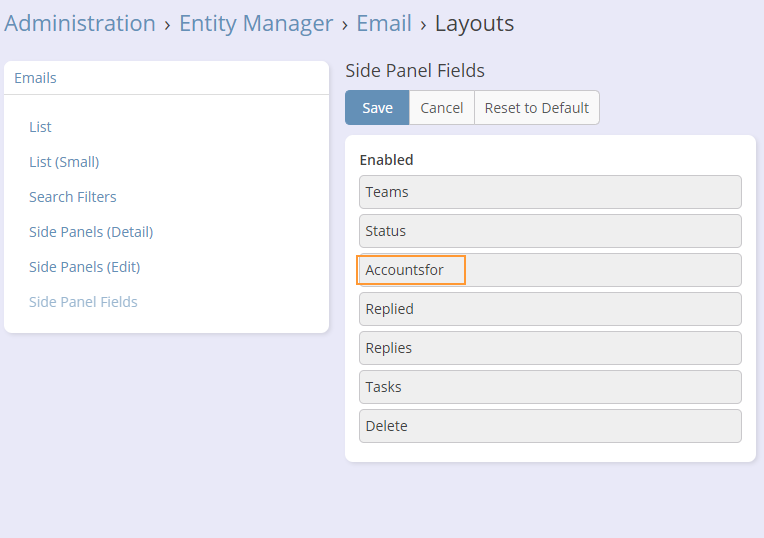
Task: Click the Tasks field row
Action: point(550,387)
